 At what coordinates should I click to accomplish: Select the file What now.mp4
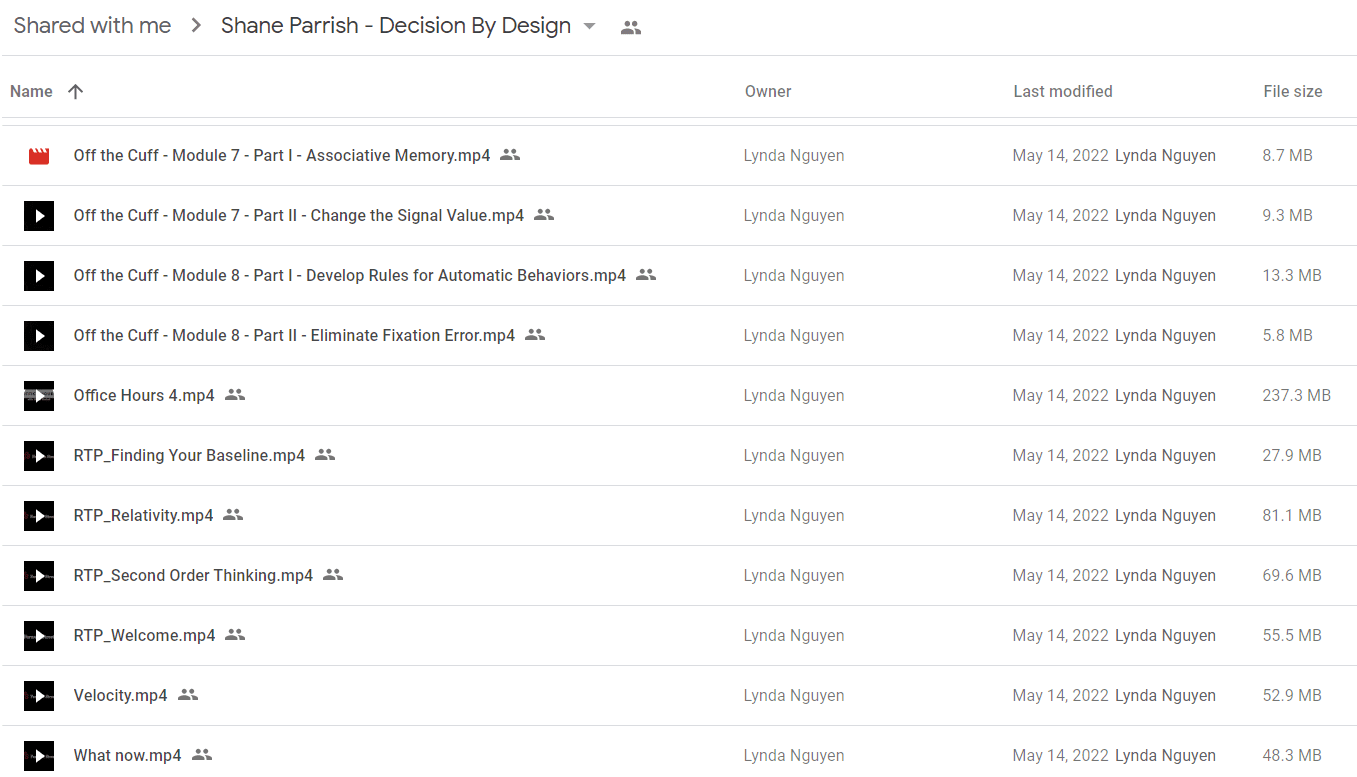[x=127, y=756]
